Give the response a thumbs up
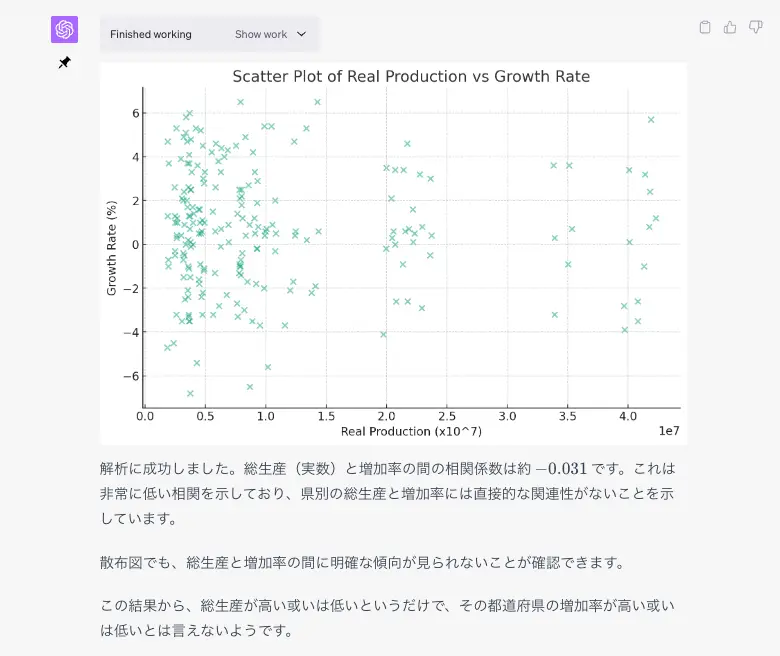 pos(730,28)
